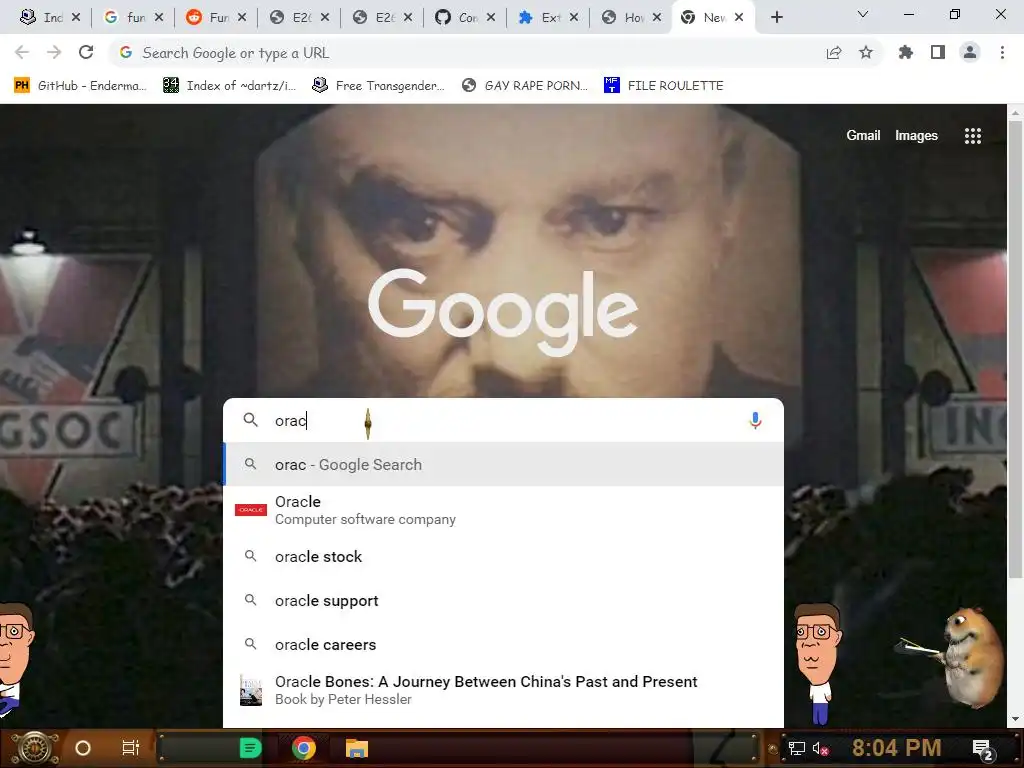This screenshot has height=768, width=1024.
Task: Reload the current page
Action: [x=86, y=52]
